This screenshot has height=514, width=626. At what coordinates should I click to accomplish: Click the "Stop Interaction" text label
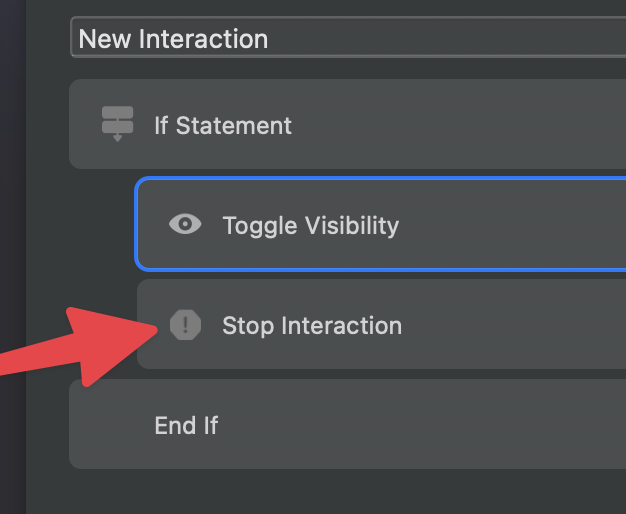311,326
